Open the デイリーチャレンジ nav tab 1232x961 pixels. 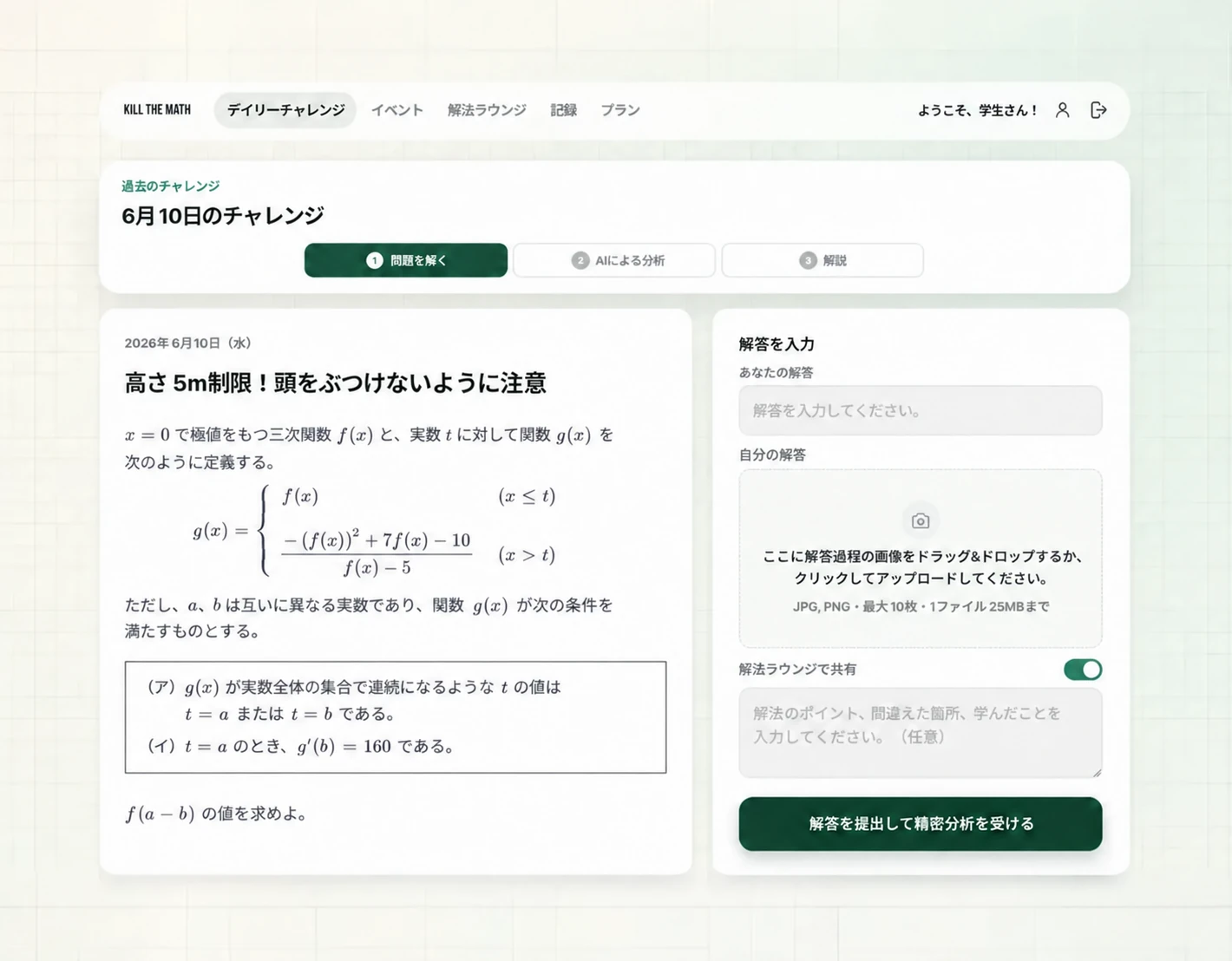click(x=285, y=110)
